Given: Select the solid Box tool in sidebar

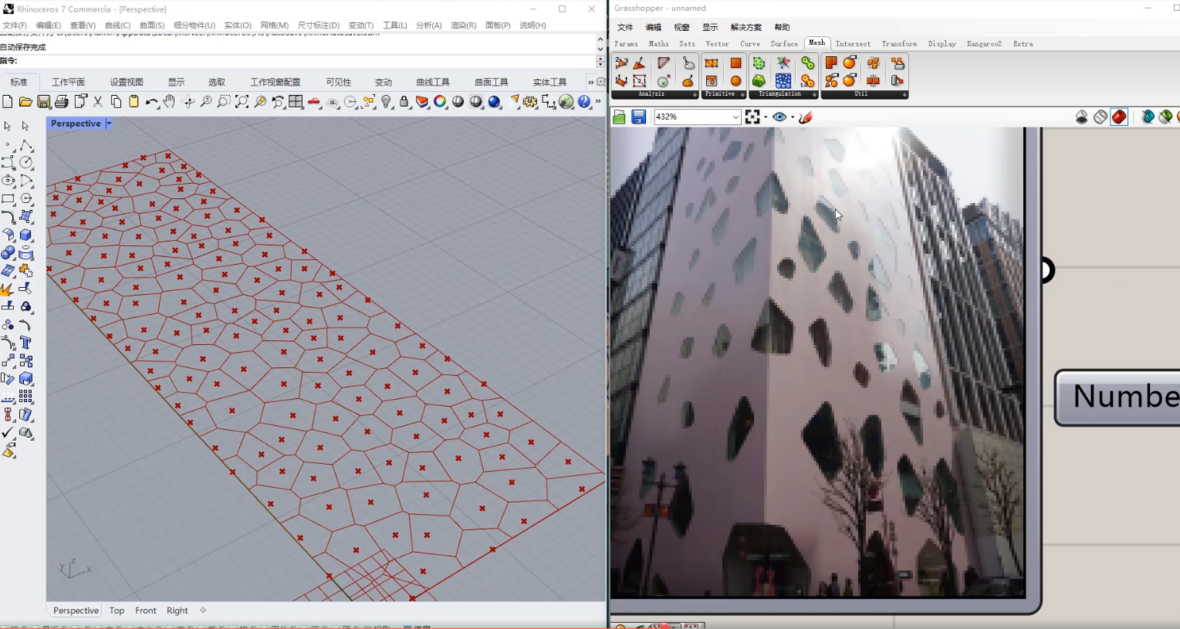Looking at the screenshot, I should tap(26, 235).
